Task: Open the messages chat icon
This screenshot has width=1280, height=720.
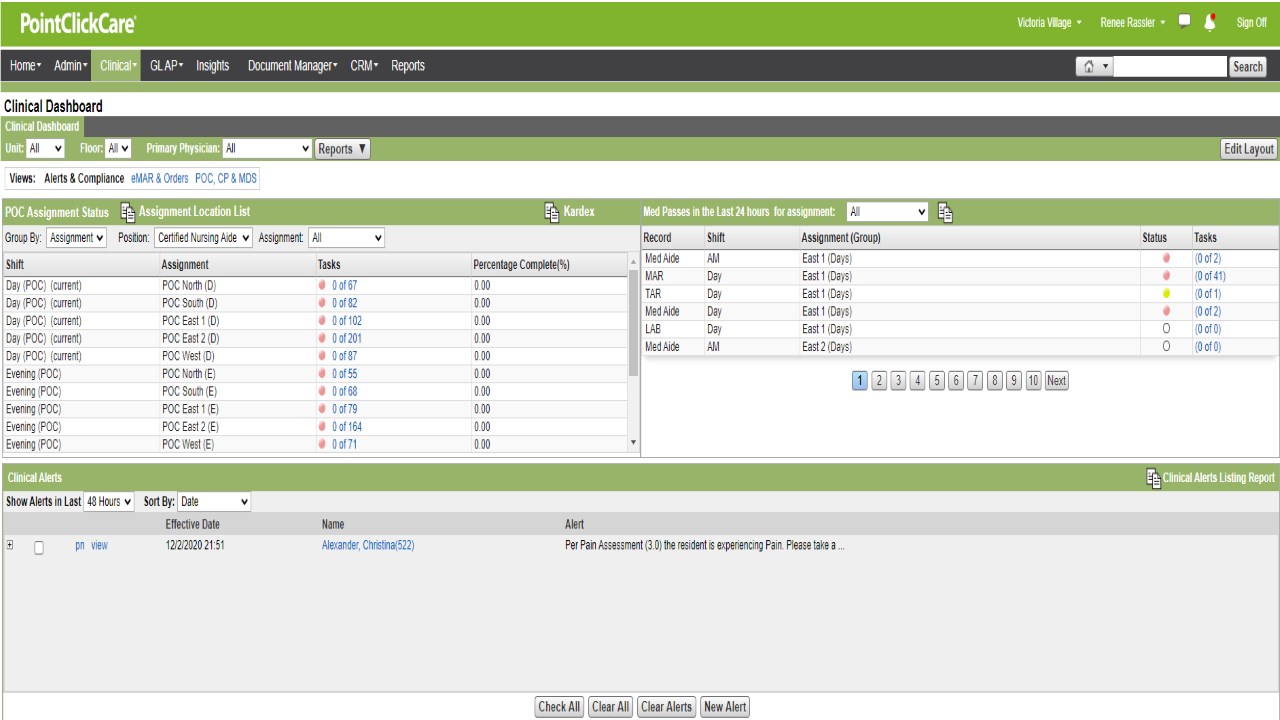Action: coord(1182,22)
